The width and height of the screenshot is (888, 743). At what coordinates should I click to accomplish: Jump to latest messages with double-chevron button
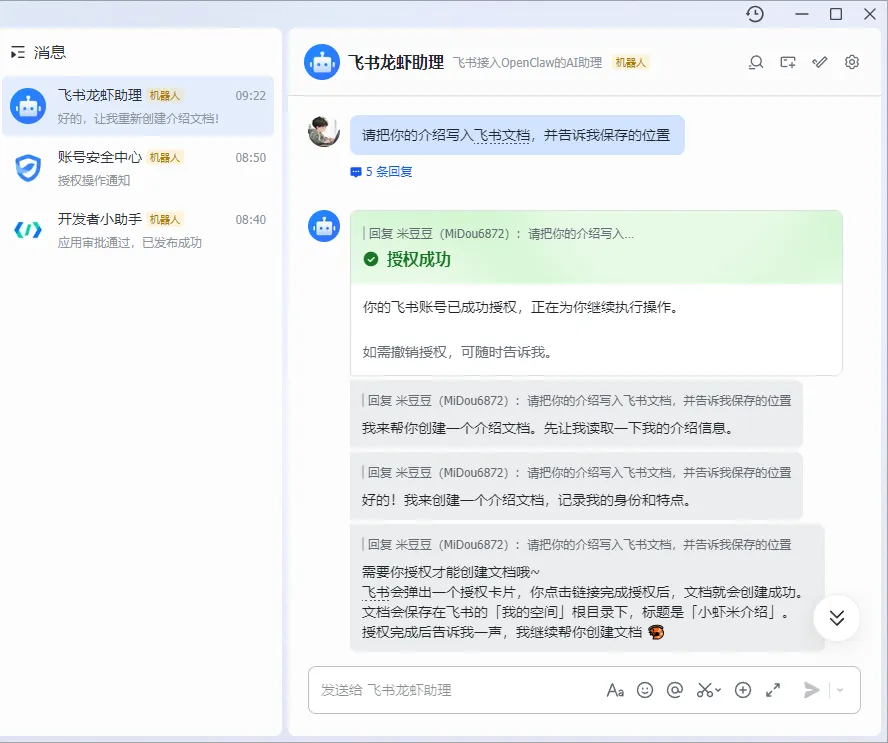tap(836, 618)
